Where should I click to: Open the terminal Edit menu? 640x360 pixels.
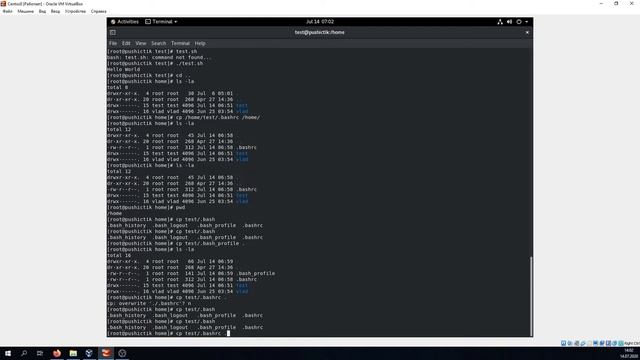click(126, 43)
